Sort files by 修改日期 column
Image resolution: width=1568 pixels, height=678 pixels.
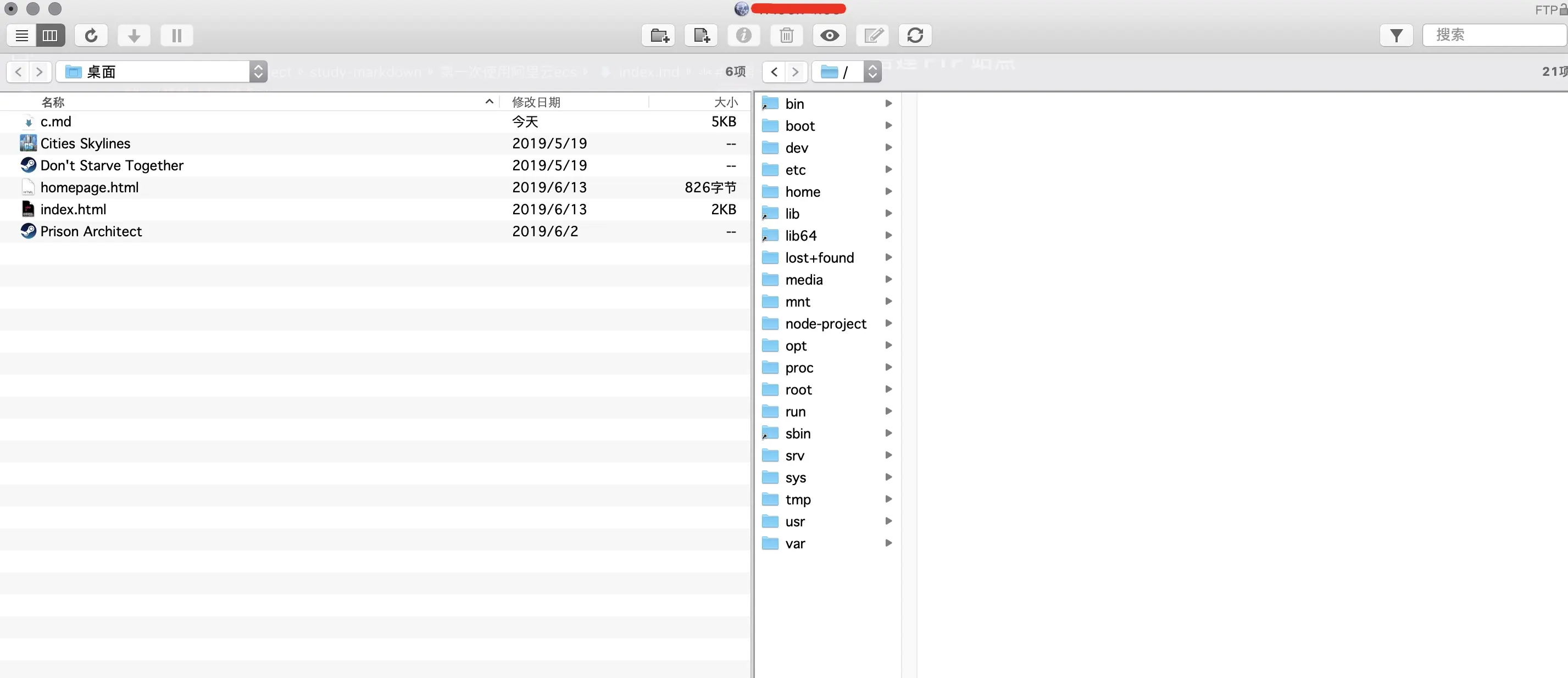(x=536, y=102)
